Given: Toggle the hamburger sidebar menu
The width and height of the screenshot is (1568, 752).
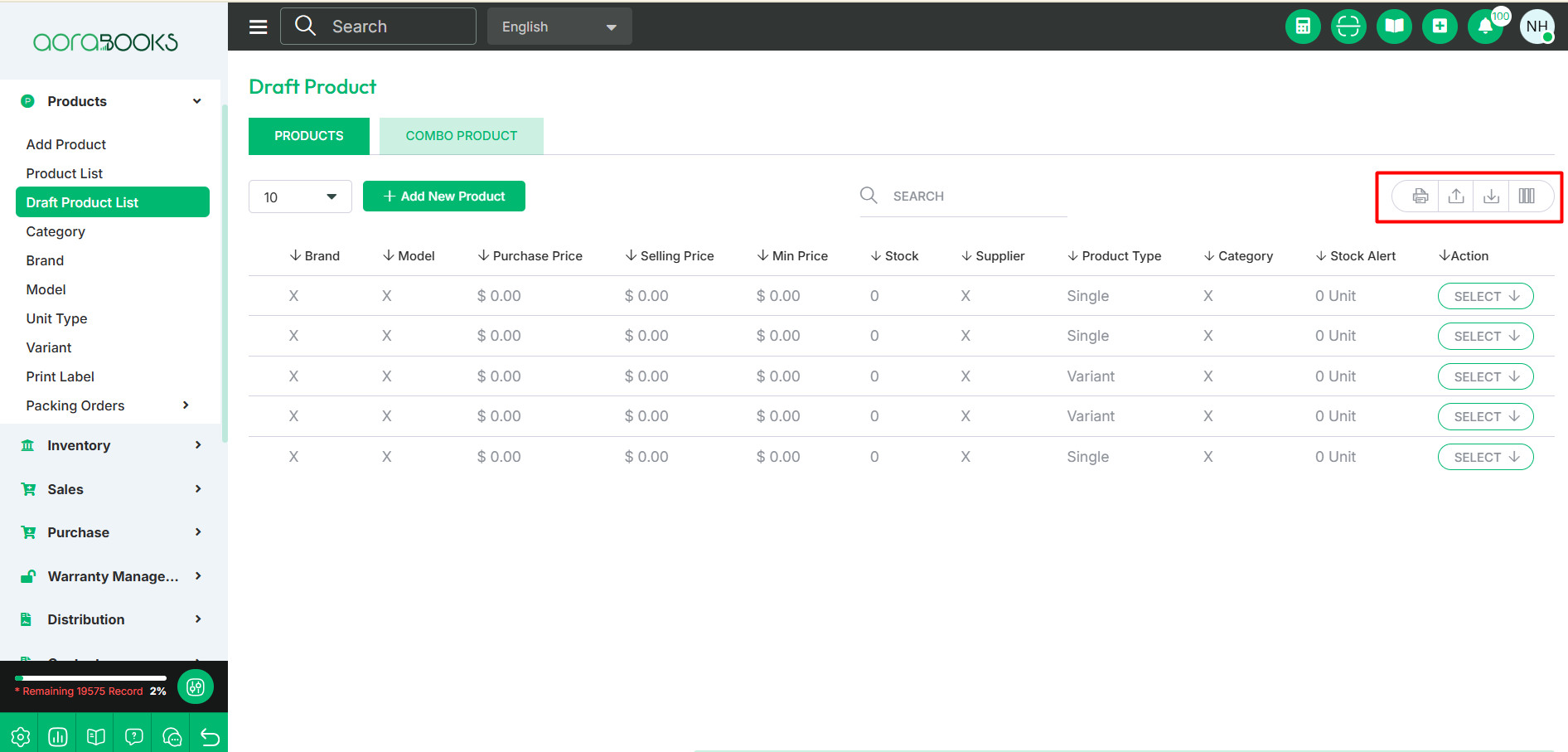Looking at the screenshot, I should pyautogui.click(x=259, y=27).
